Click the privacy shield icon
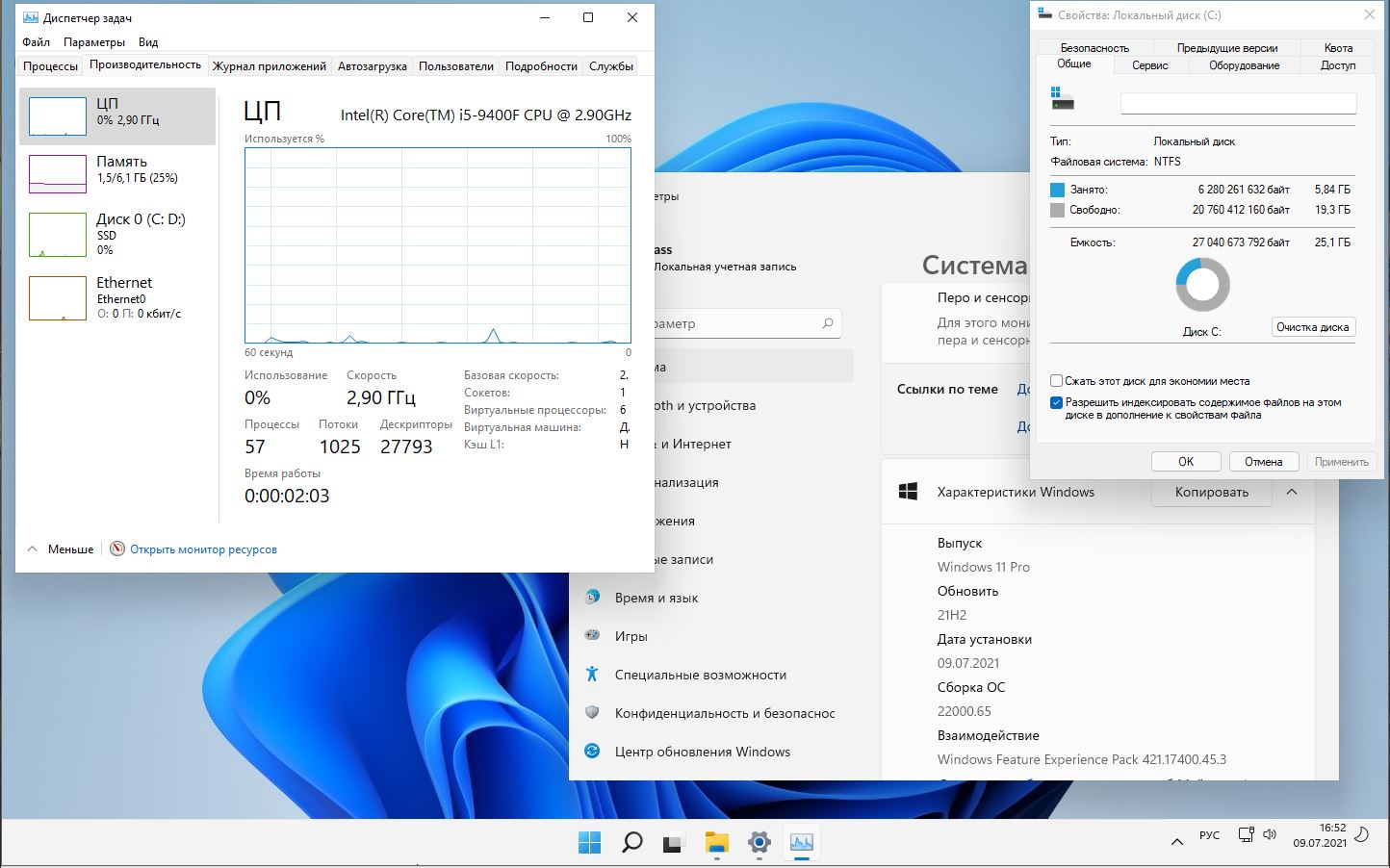 click(593, 712)
